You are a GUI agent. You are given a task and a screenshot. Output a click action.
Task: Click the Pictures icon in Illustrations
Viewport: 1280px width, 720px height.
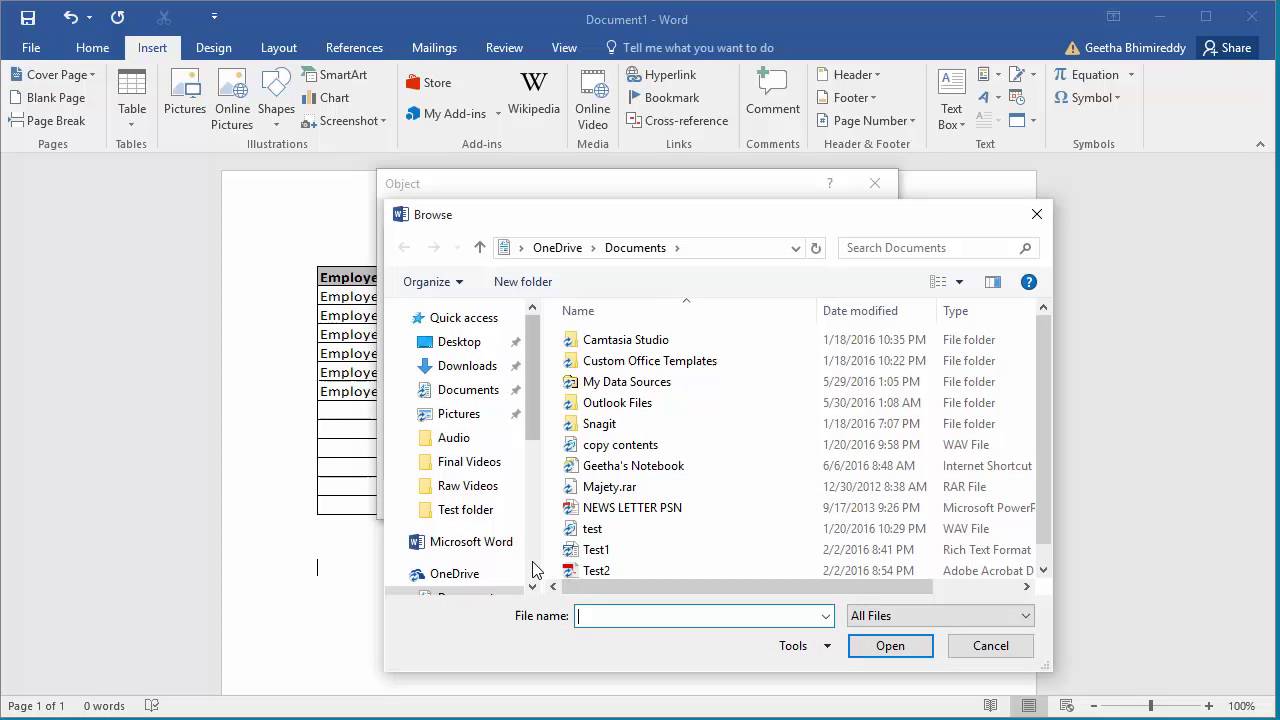[x=185, y=92]
